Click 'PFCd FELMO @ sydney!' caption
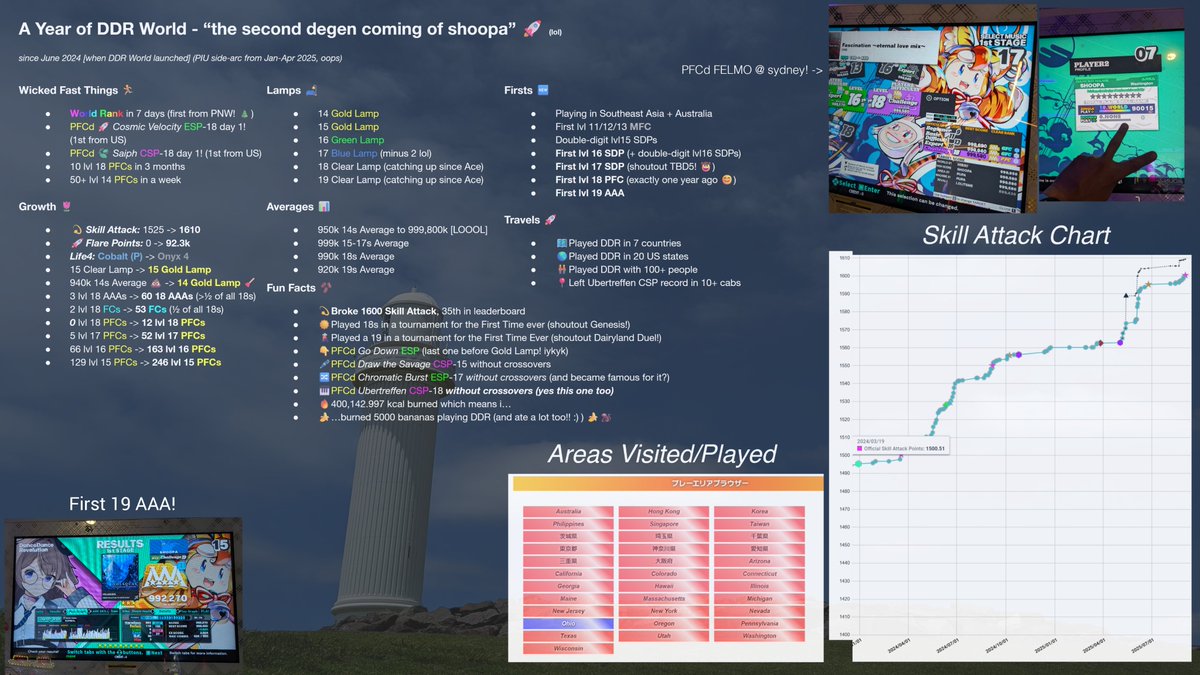This screenshot has height=675, width=1200. [752, 71]
